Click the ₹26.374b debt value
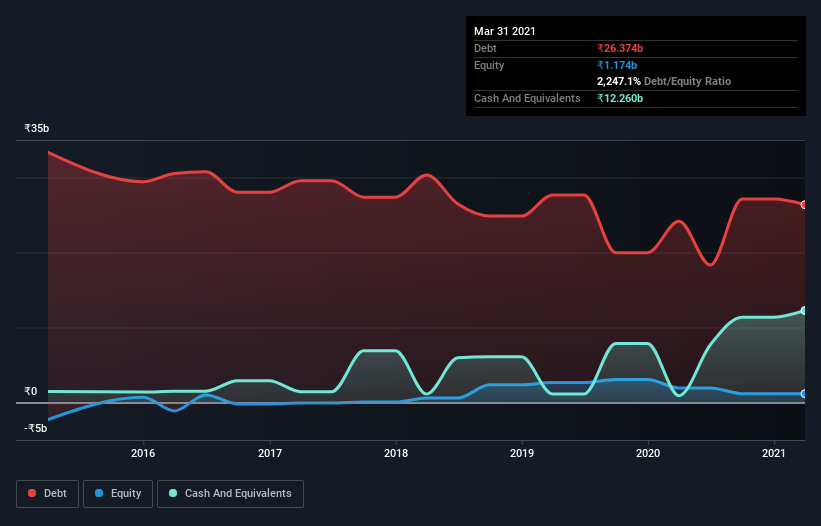 [x=620, y=48]
